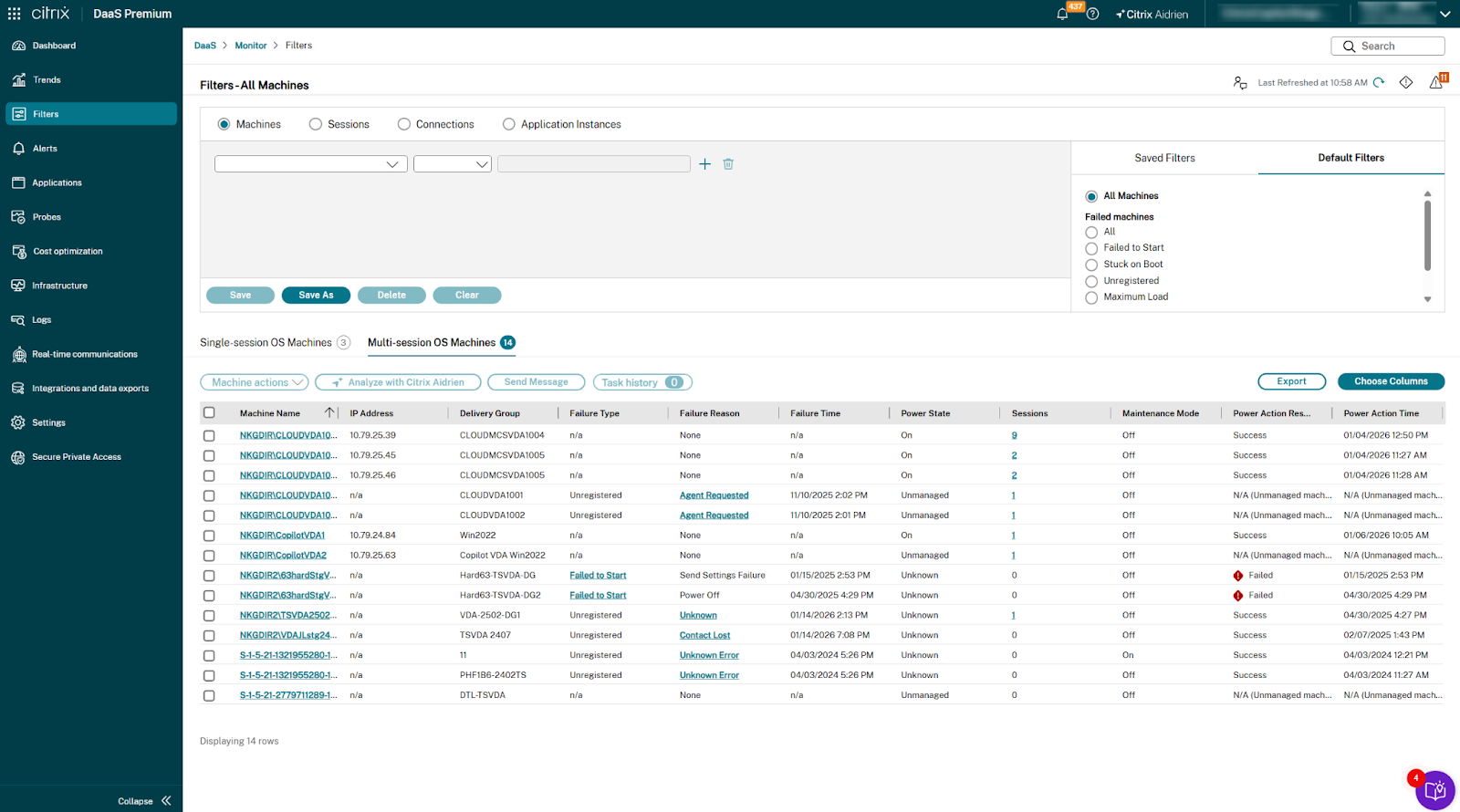Click the Search field at top right
Screen dimensions: 1460x812
[1387, 47]
